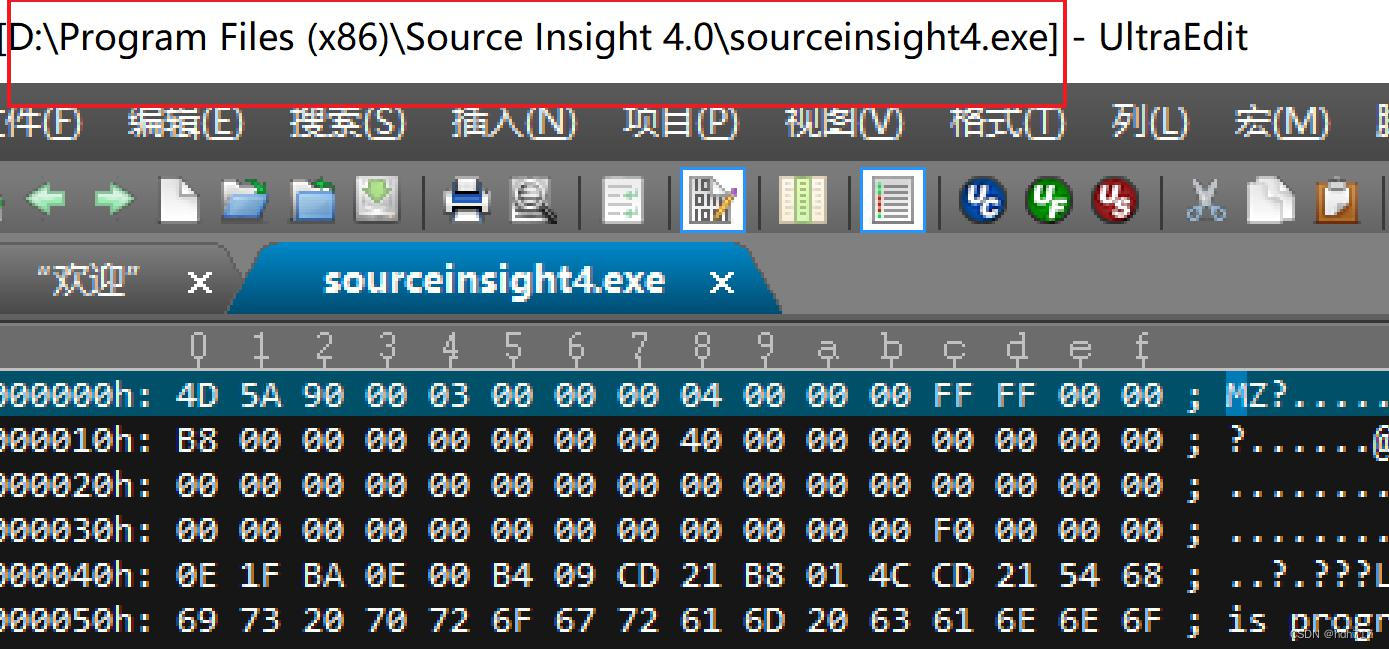Click byte 63 in row 000050h
1389x649 pixels.
coord(889,620)
